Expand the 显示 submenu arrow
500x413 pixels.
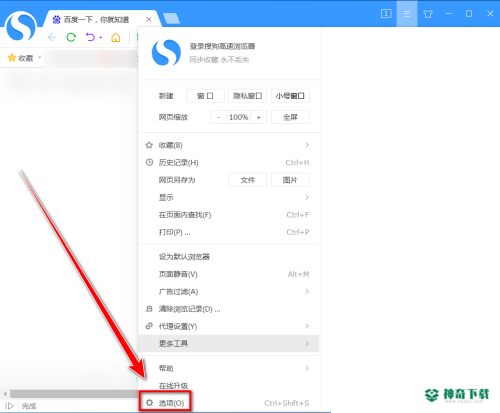coord(307,197)
